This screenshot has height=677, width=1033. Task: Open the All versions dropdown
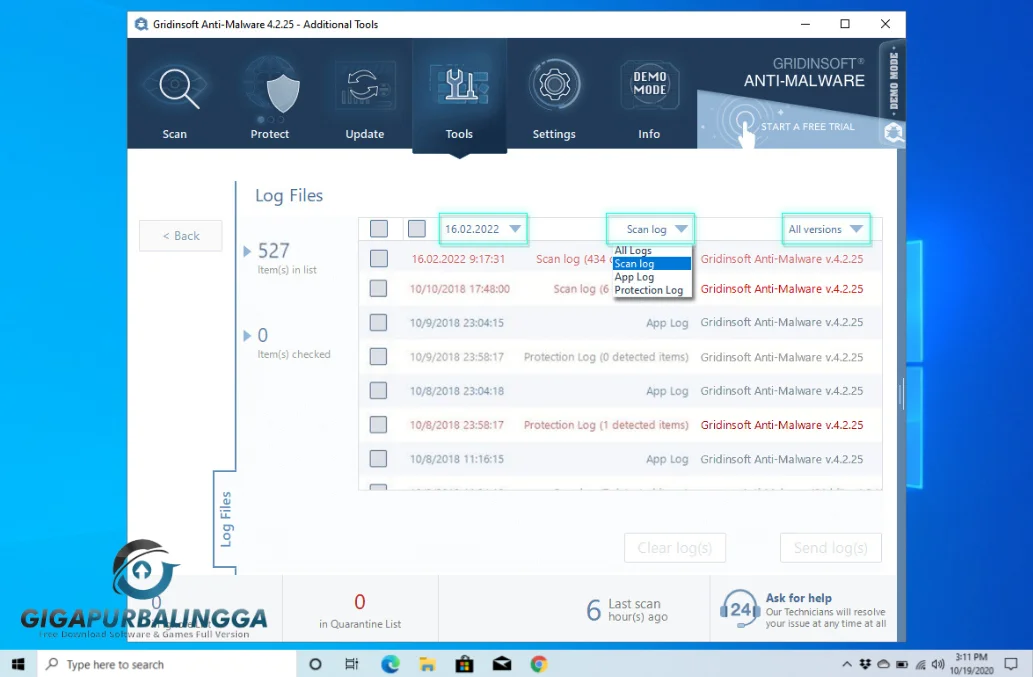click(x=825, y=229)
